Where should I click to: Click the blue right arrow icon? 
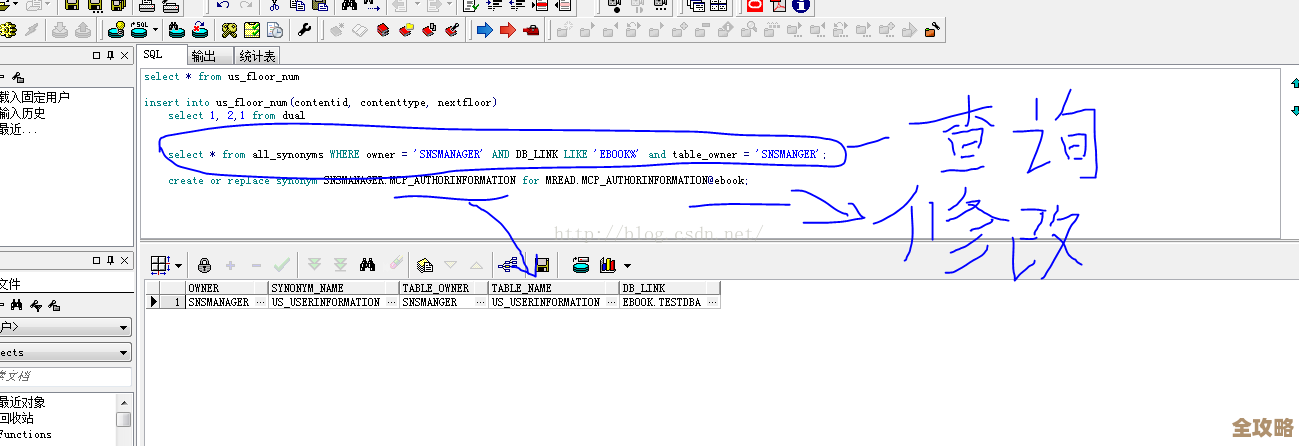(484, 30)
